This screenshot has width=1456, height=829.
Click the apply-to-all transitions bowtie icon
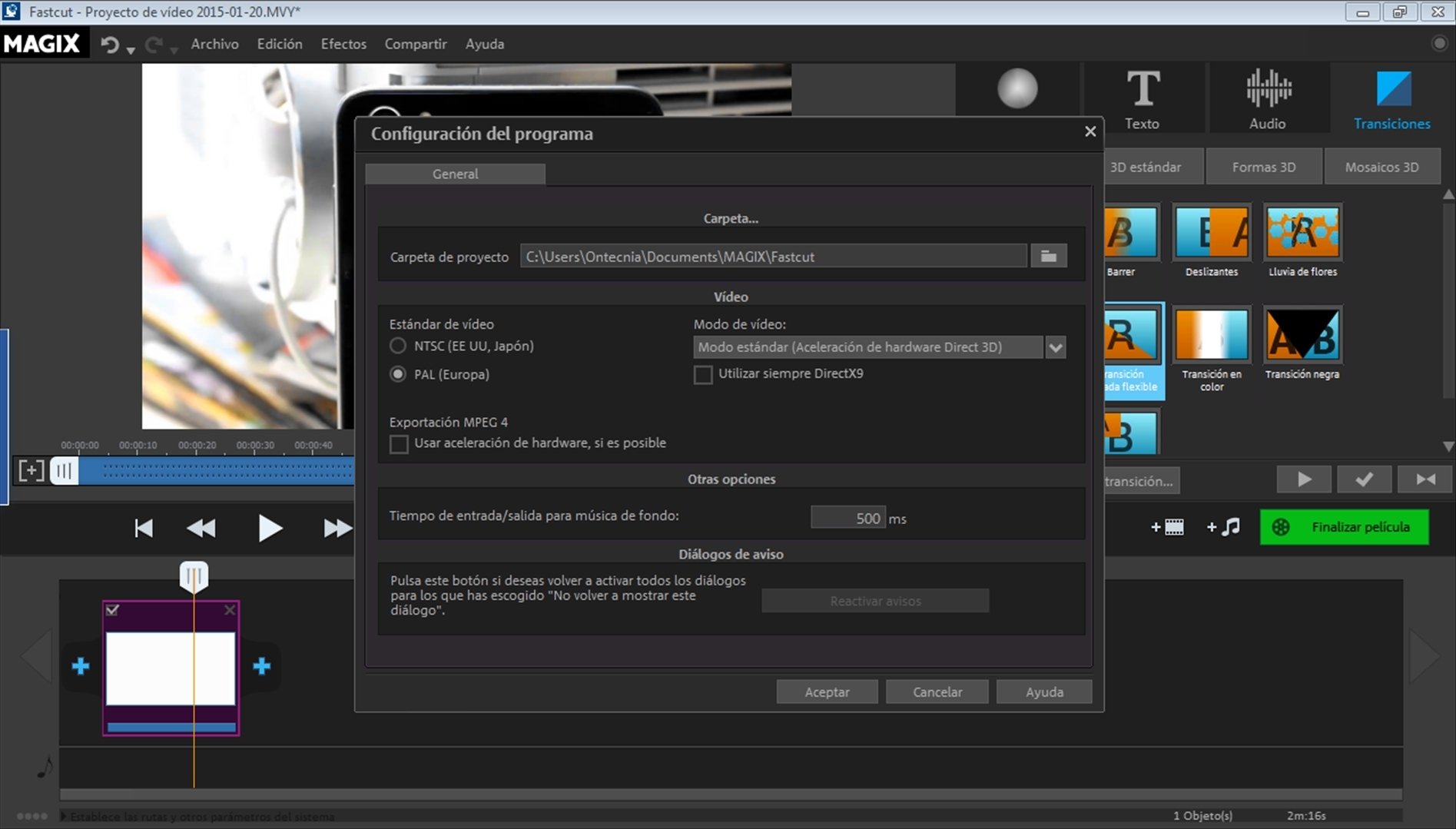pyautogui.click(x=1425, y=480)
